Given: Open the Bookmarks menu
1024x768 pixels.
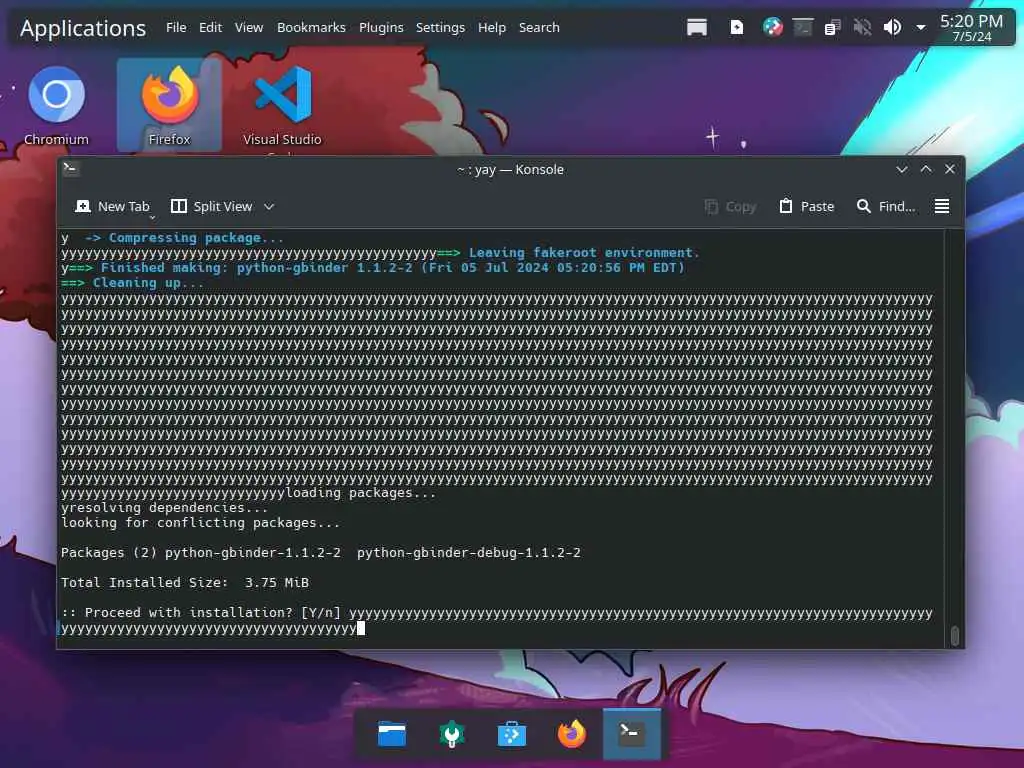Looking at the screenshot, I should click(x=311, y=27).
